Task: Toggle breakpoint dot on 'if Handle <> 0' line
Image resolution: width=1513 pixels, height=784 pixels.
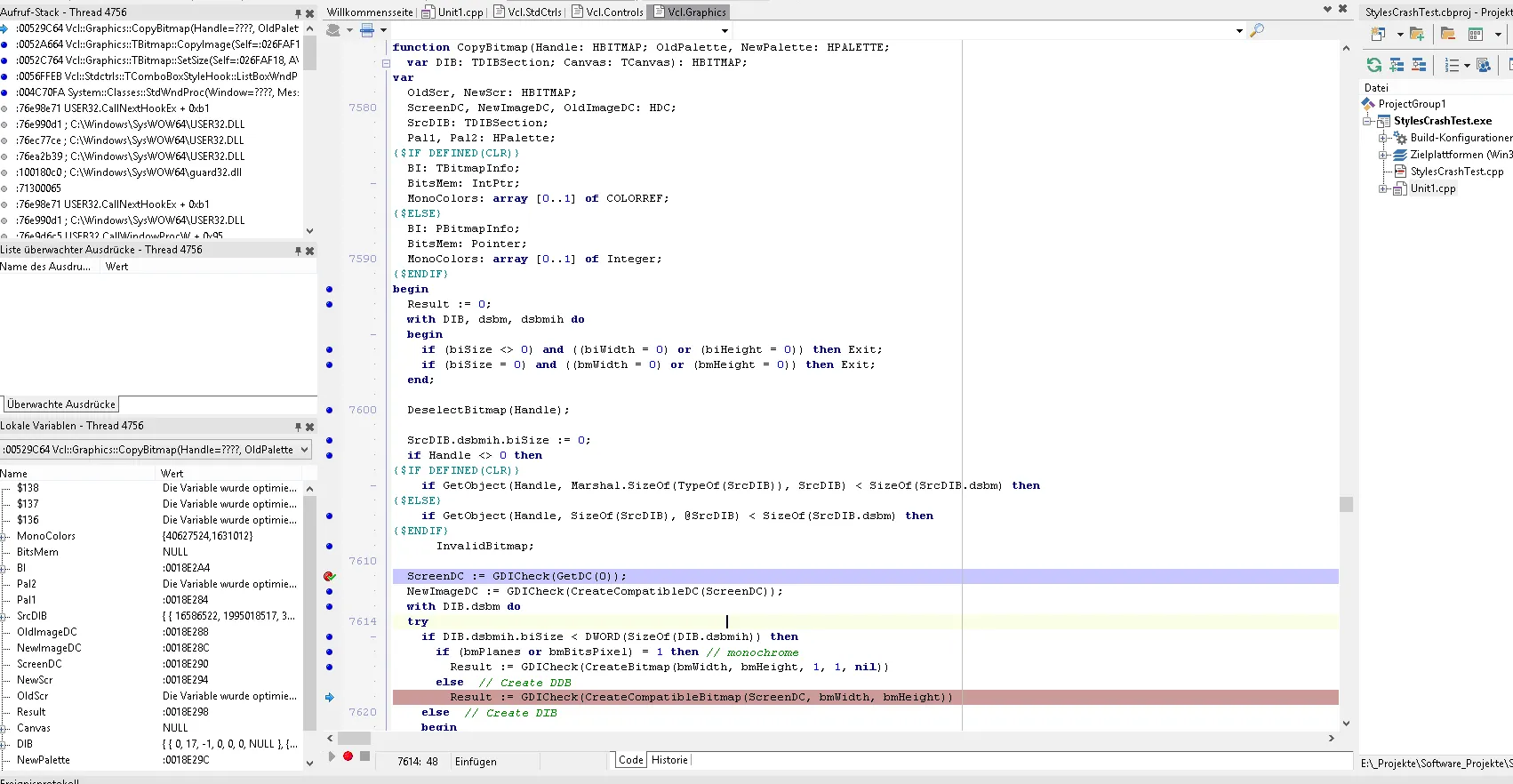Action: coord(329,455)
